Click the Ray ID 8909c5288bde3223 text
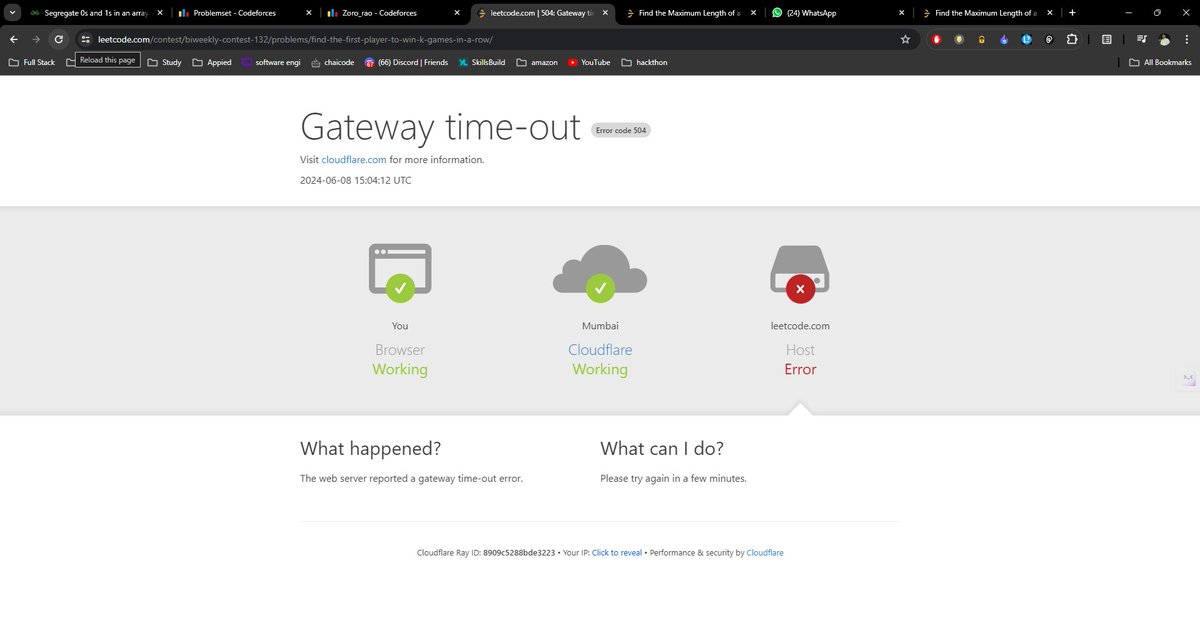The width and height of the screenshot is (1200, 643). click(519, 552)
